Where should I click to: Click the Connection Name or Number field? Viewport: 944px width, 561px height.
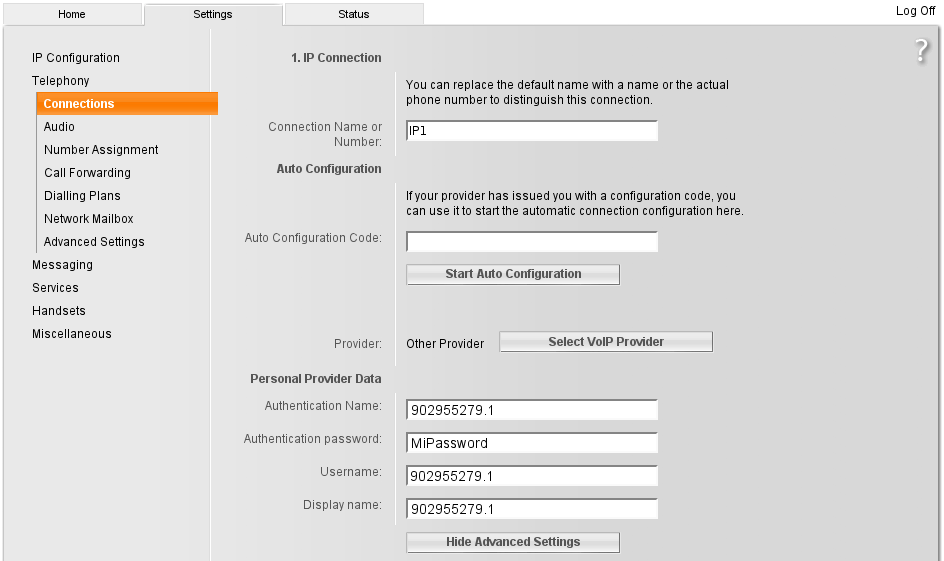click(x=532, y=131)
